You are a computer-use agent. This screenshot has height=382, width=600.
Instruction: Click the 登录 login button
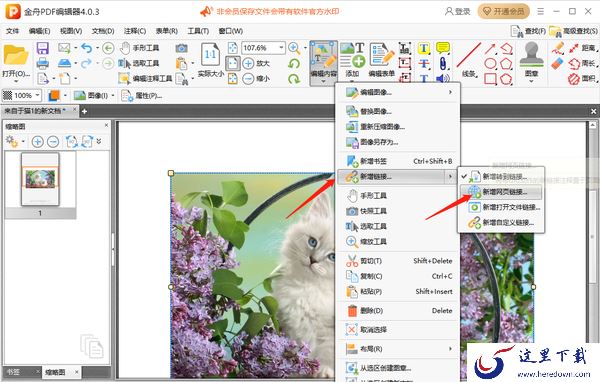458,11
